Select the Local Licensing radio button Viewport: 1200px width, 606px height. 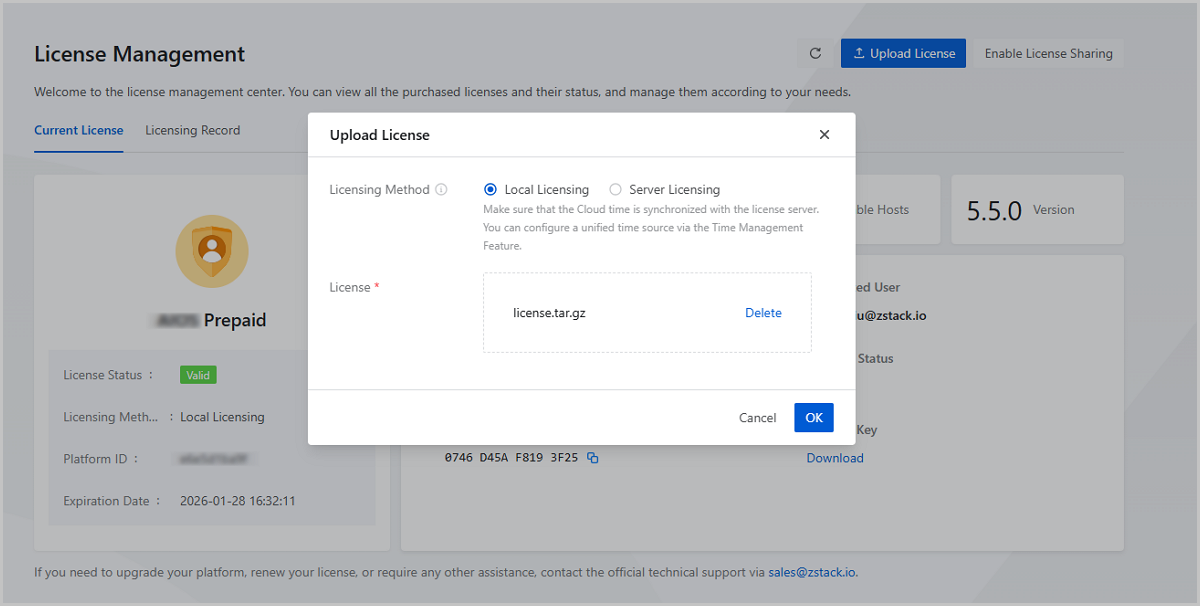point(490,190)
